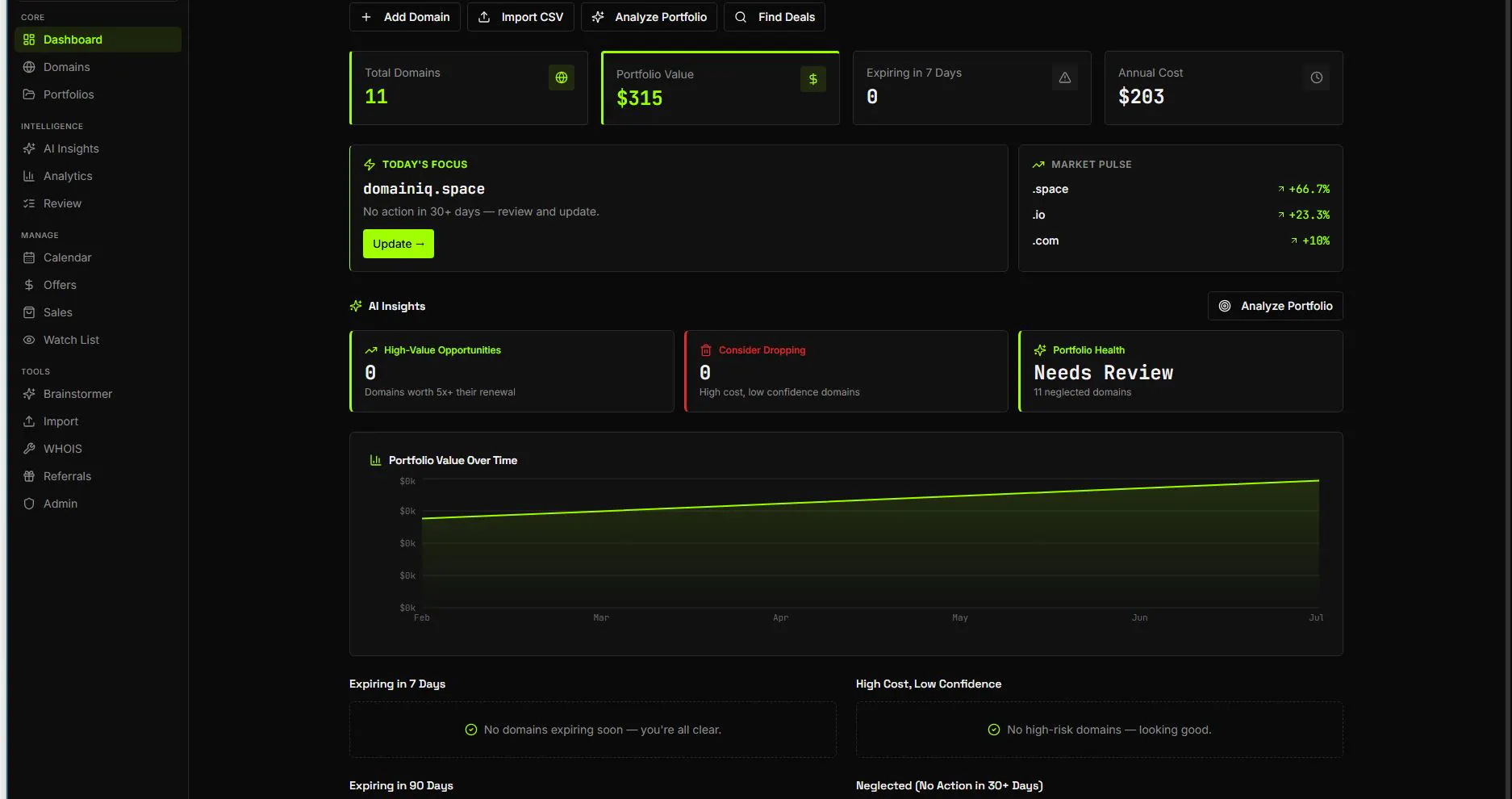Image resolution: width=1512 pixels, height=799 pixels.
Task: Click the domainiq.space domain name
Action: [x=424, y=189]
